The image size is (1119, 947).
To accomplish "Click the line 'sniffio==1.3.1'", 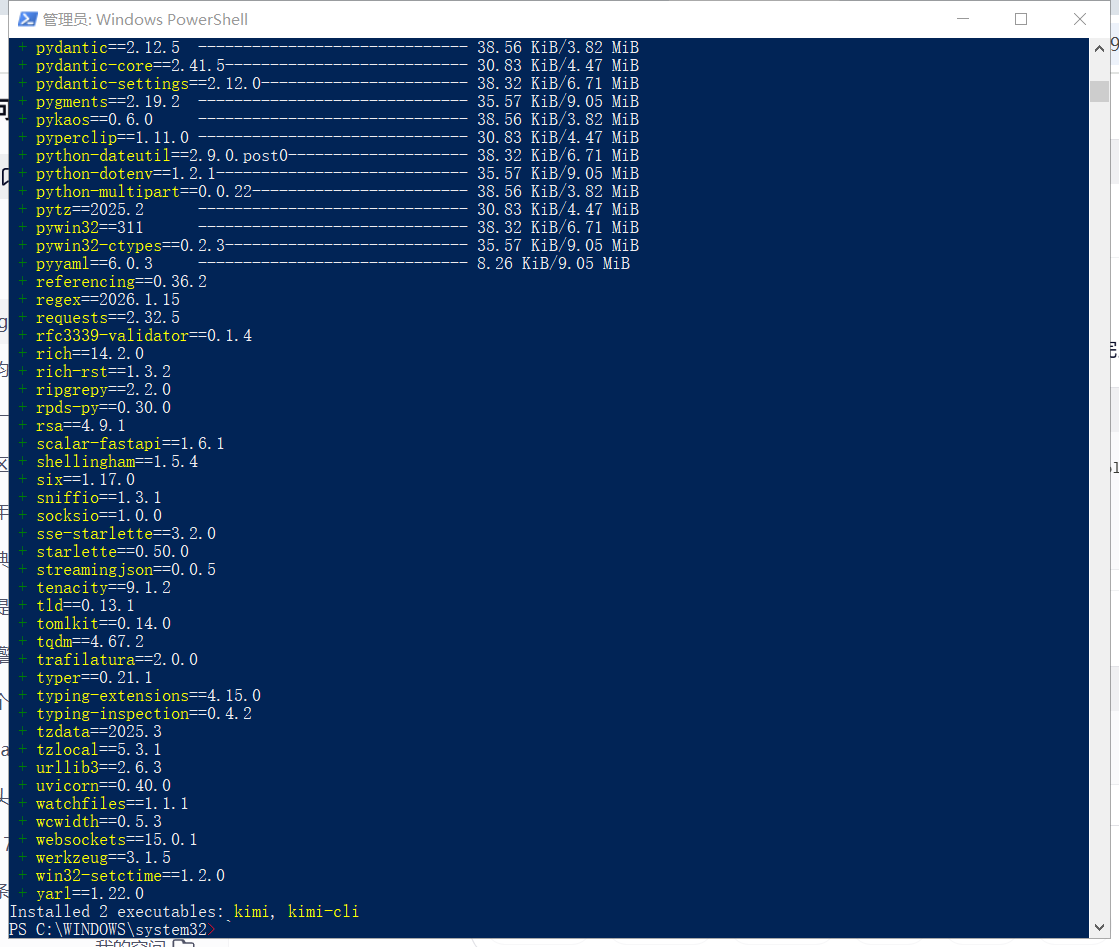I will pos(98,497).
